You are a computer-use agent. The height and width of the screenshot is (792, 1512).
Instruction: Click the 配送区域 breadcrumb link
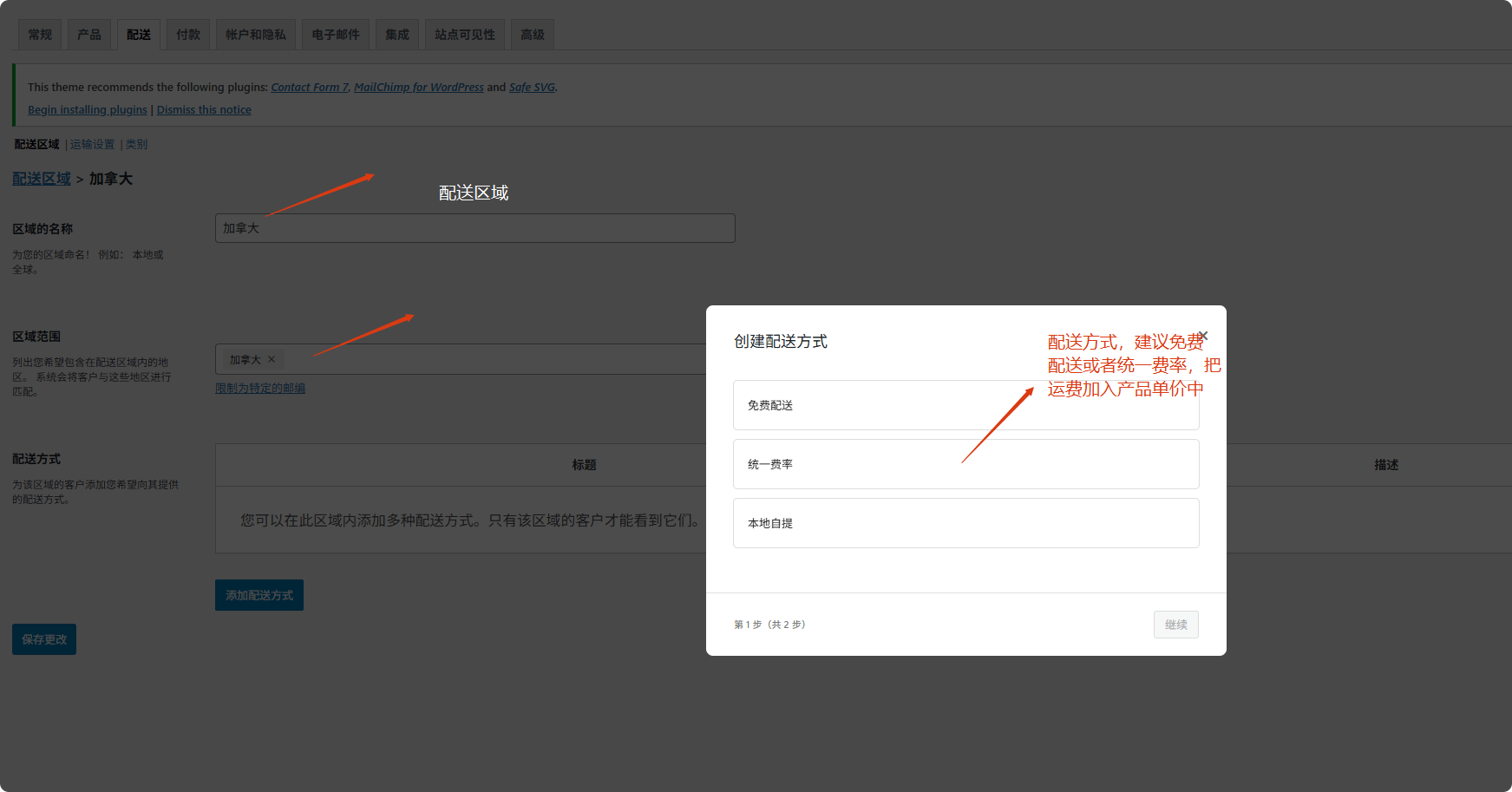(42, 179)
